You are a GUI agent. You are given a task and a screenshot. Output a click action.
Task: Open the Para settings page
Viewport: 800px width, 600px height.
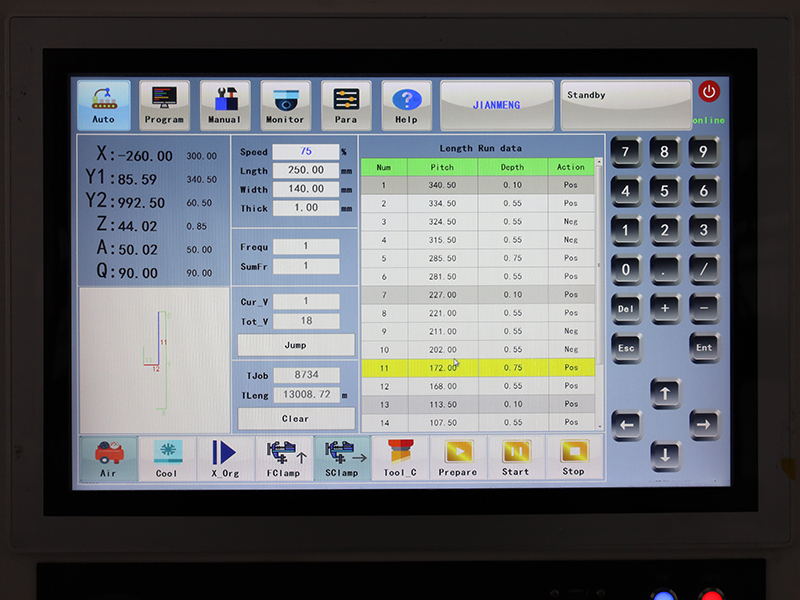346,105
